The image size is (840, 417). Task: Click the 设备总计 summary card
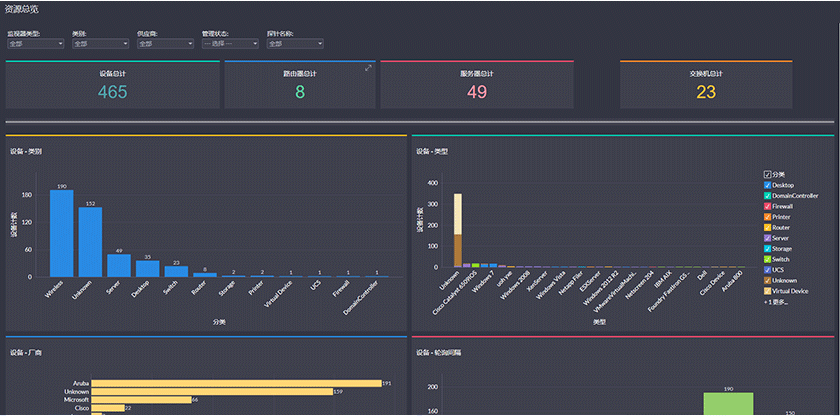112,85
